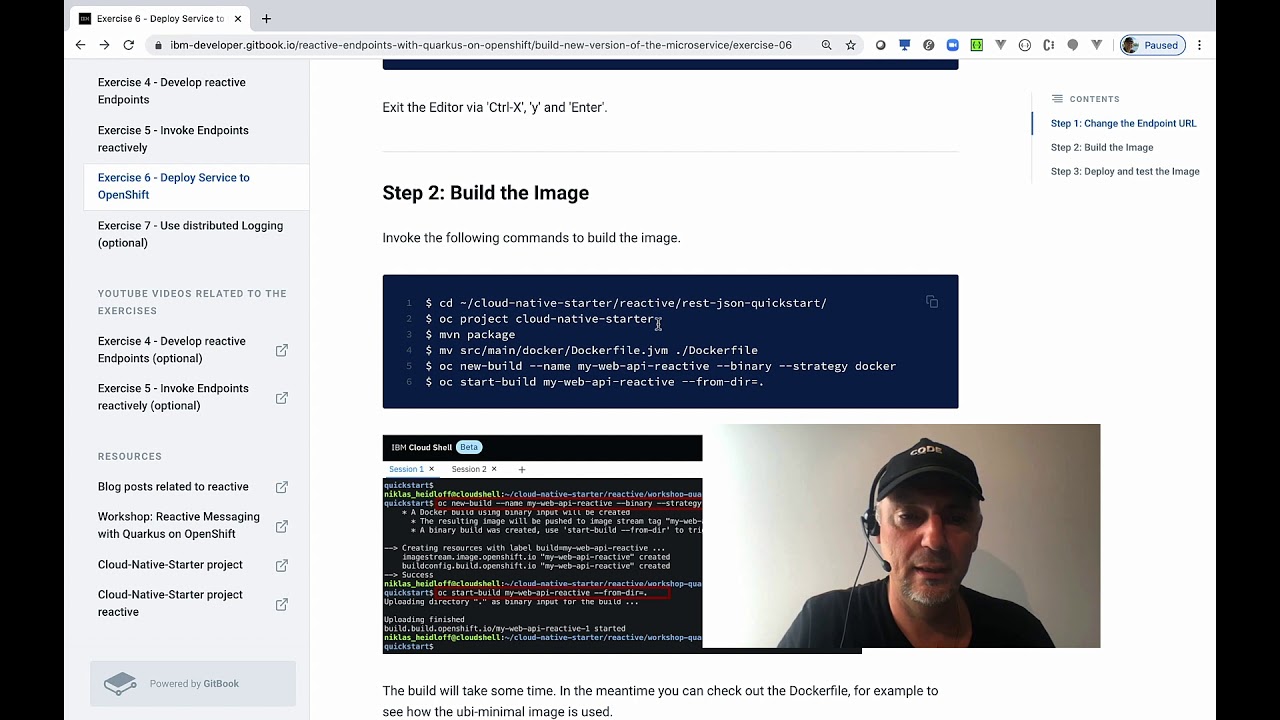Click the site info lock icon in address bar
The height and width of the screenshot is (720, 1280).
click(x=157, y=45)
